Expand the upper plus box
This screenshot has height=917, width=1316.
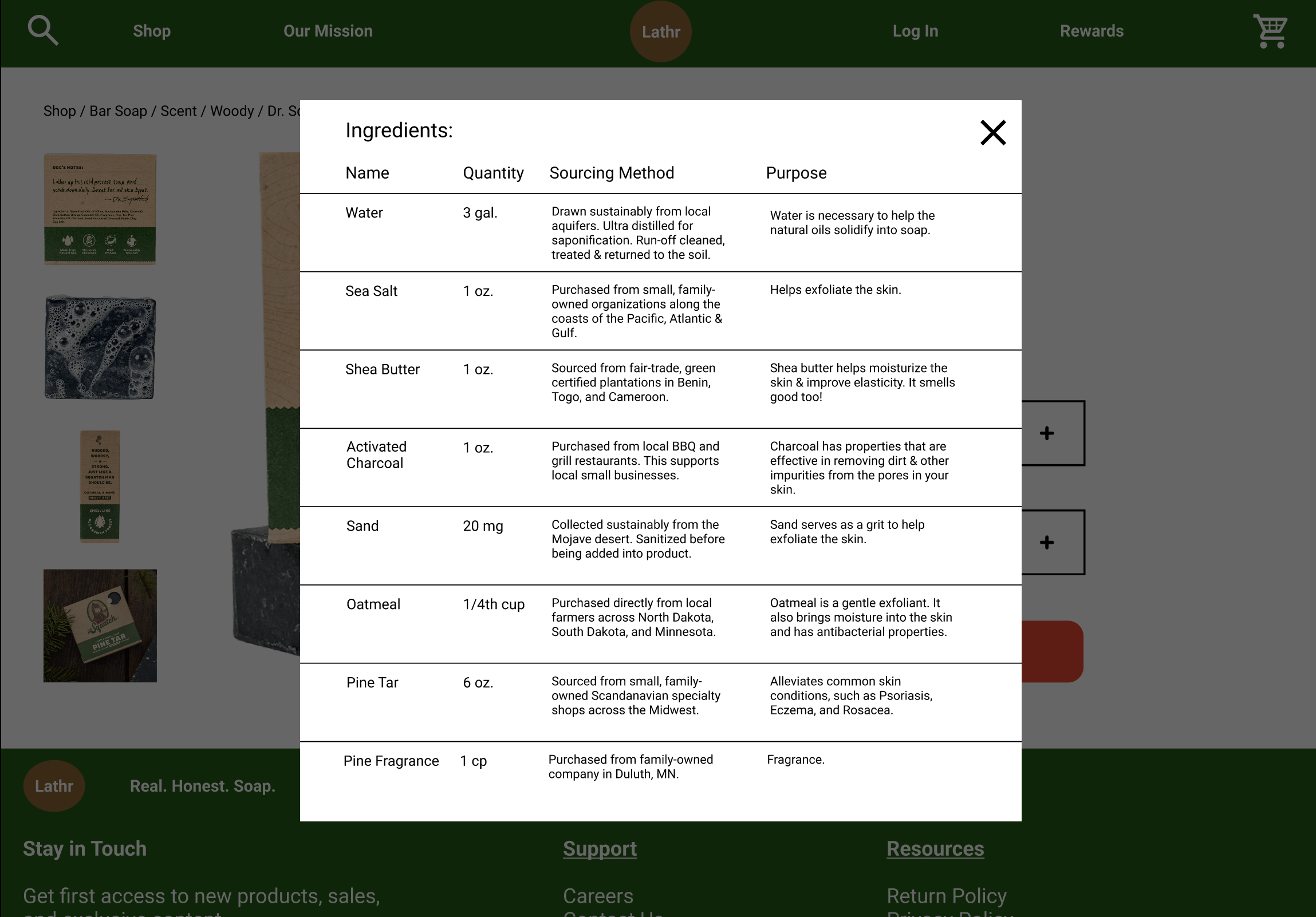point(1047,433)
